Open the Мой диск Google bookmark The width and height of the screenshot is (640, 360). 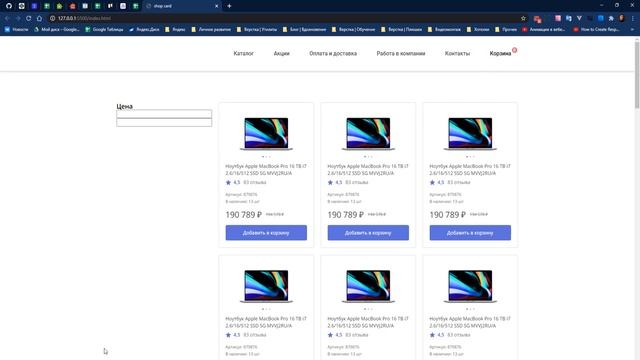coord(56,29)
